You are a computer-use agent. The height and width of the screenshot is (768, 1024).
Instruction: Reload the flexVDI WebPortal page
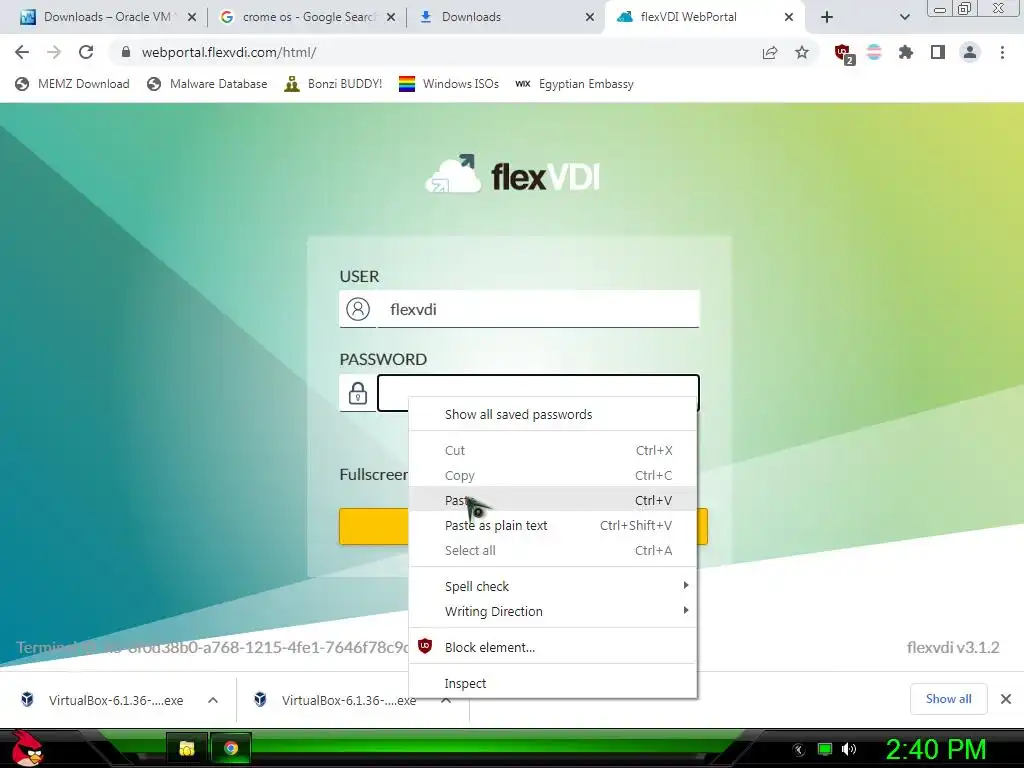[86, 52]
